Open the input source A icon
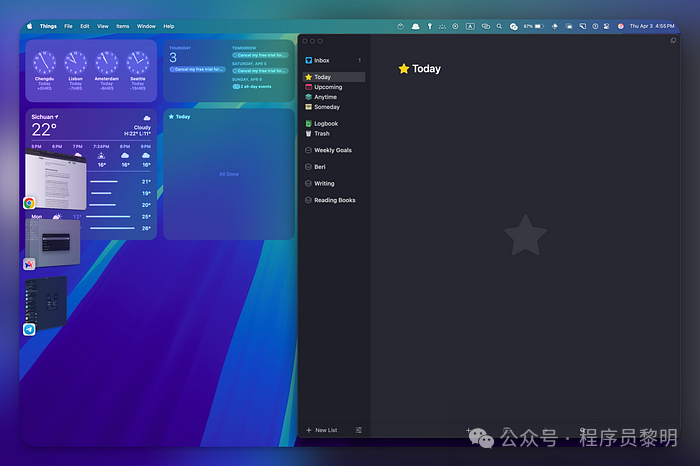The image size is (700, 466). coord(470,26)
